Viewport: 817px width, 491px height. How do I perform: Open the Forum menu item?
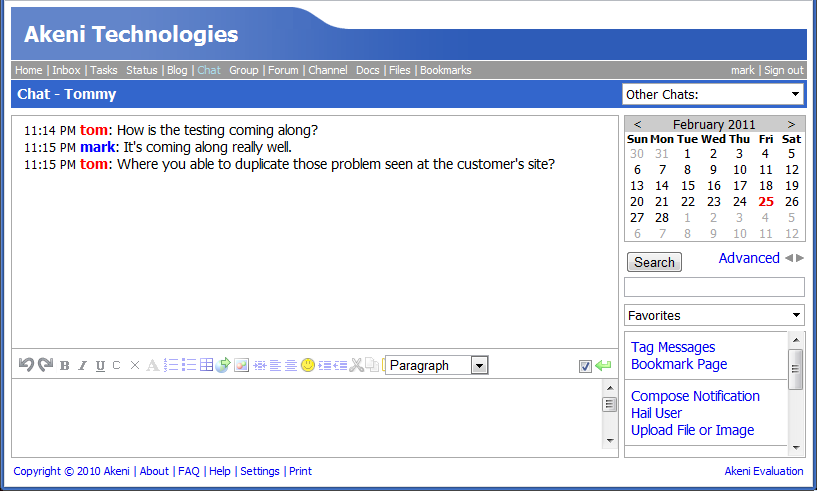tap(283, 70)
